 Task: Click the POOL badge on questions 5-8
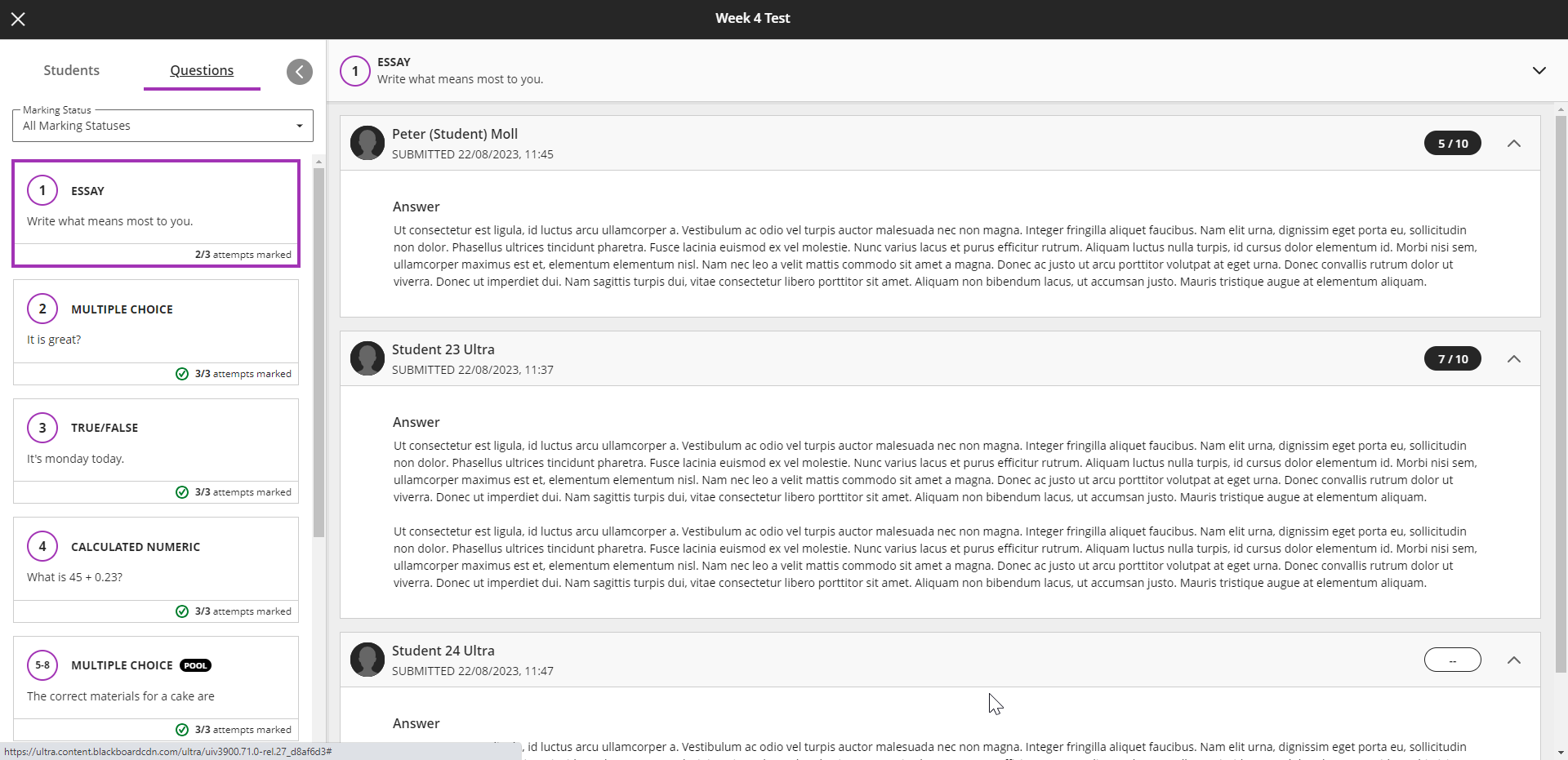pyautogui.click(x=195, y=665)
